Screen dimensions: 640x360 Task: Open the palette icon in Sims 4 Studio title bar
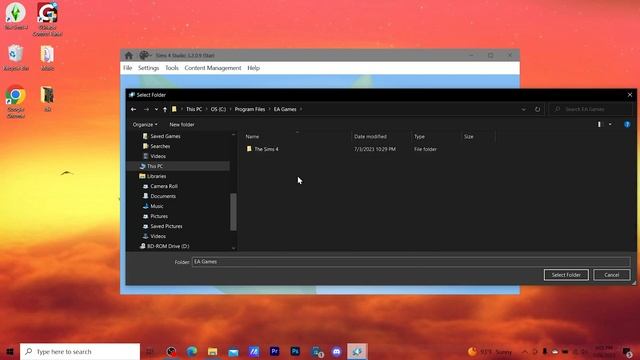coord(144,55)
